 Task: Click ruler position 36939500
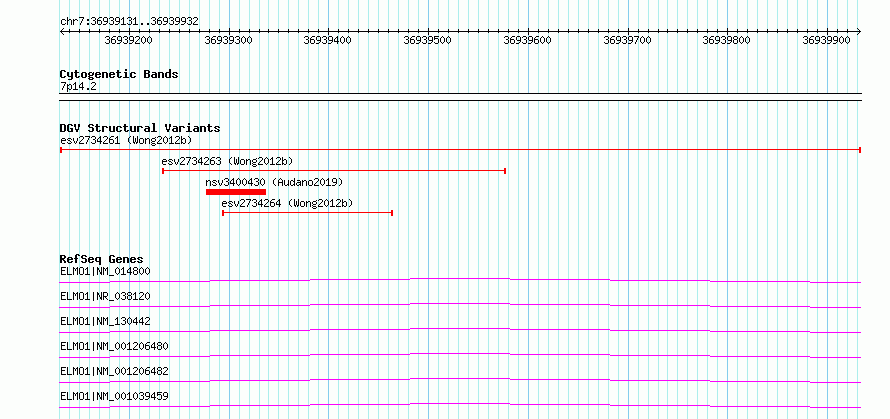pos(428,40)
